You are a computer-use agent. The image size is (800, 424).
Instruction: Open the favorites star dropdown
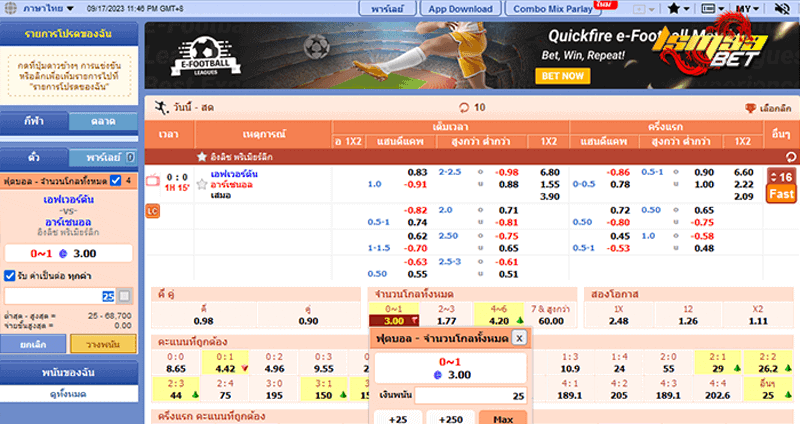click(x=679, y=9)
